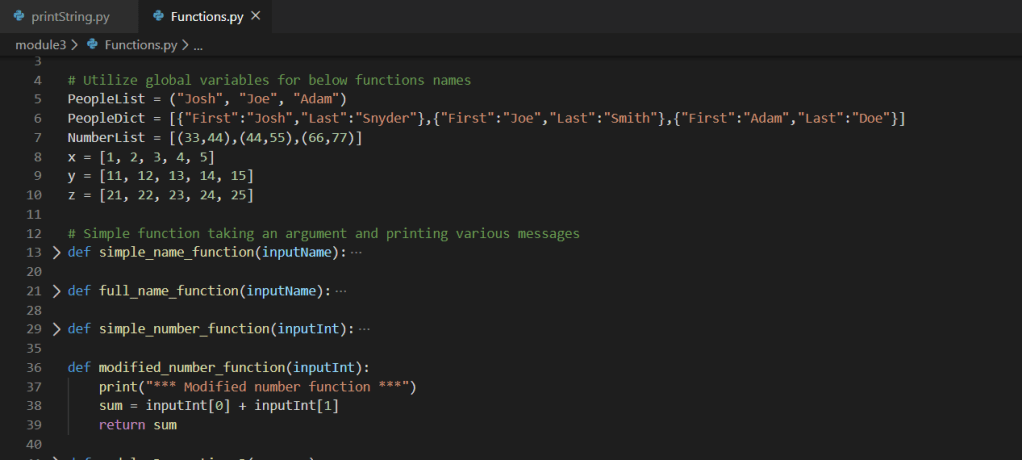This screenshot has height=460, width=1022.
Task: Click the collapsed ellipsis after full_name_function
Action: click(341, 291)
